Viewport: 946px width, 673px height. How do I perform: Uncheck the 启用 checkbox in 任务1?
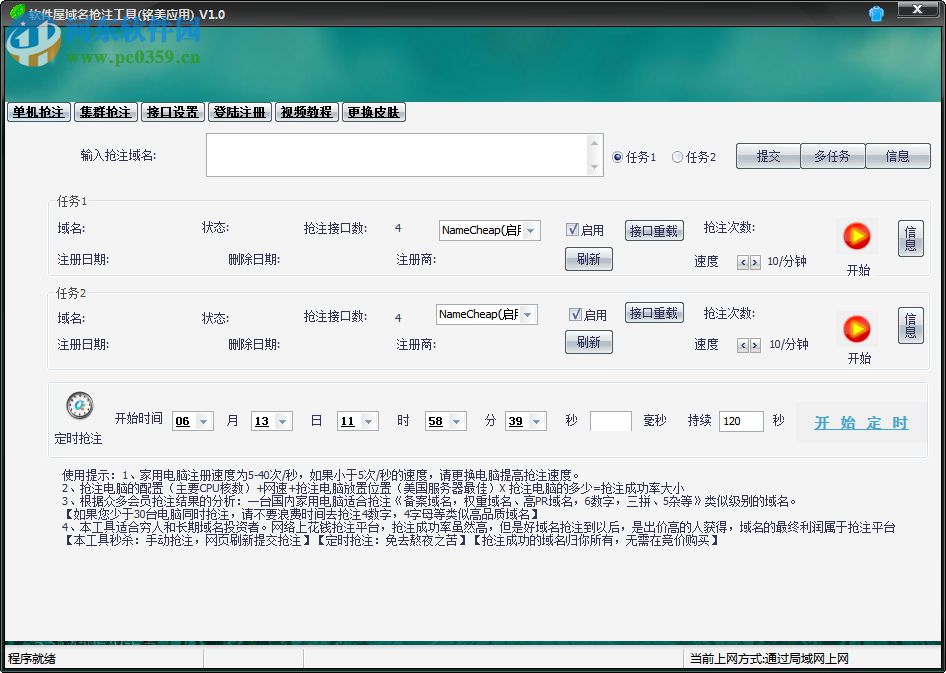pos(574,227)
